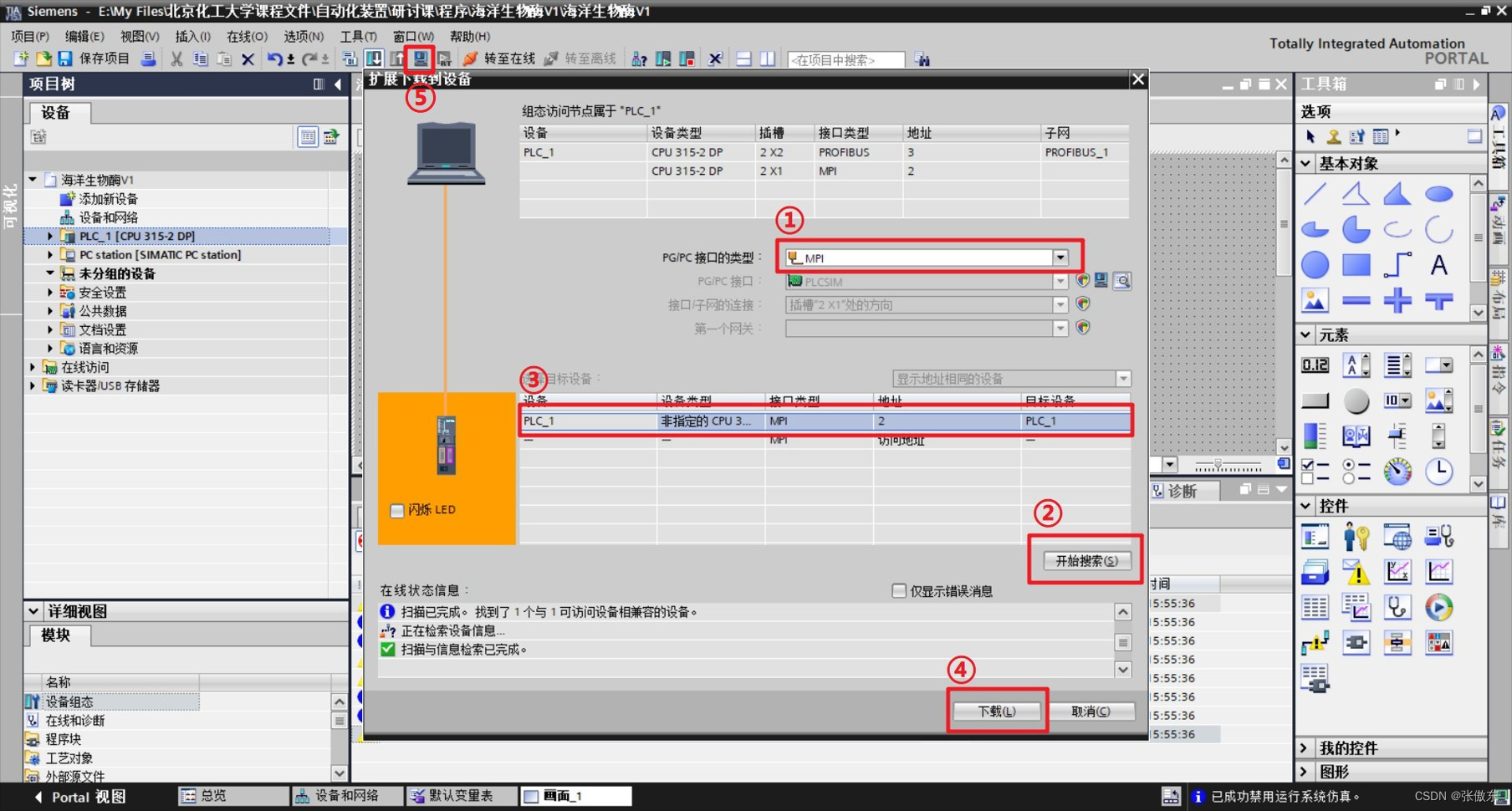
Task: Click 设备 tab in project tree
Action: [x=56, y=113]
